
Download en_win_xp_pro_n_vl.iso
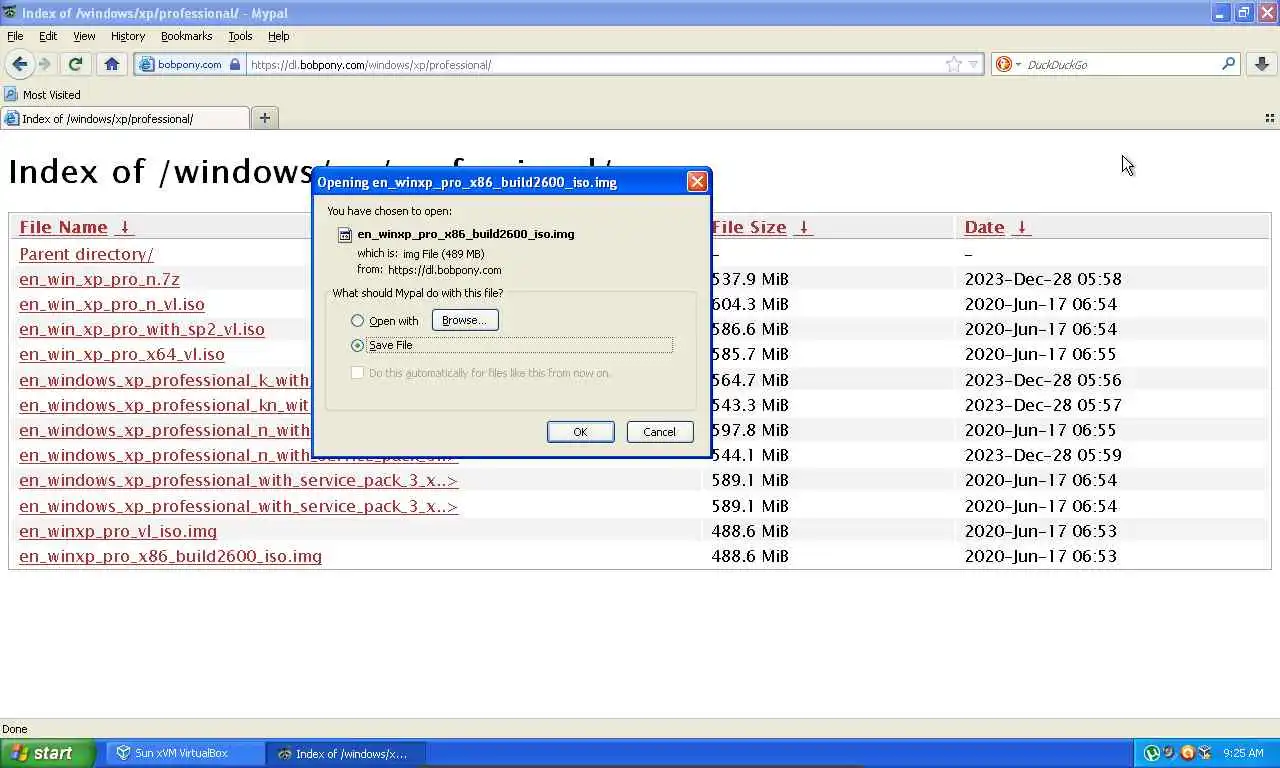click(x=112, y=304)
